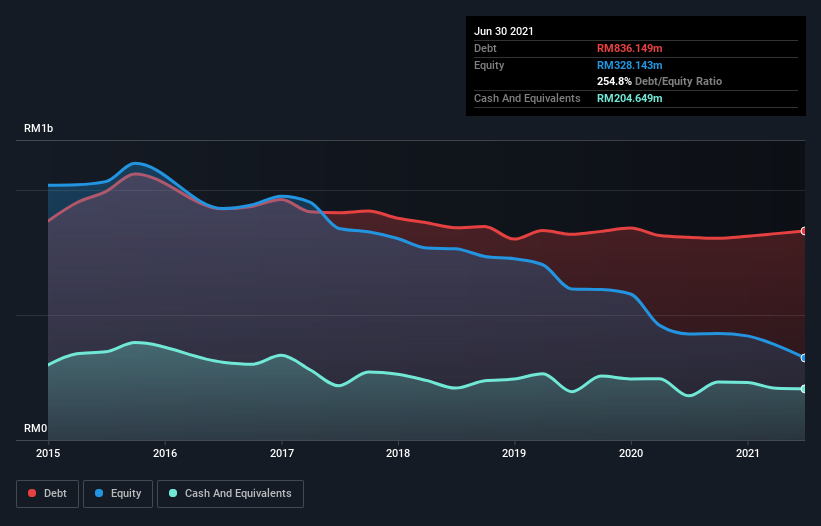Click the RM204.649m cash value

pos(629,98)
